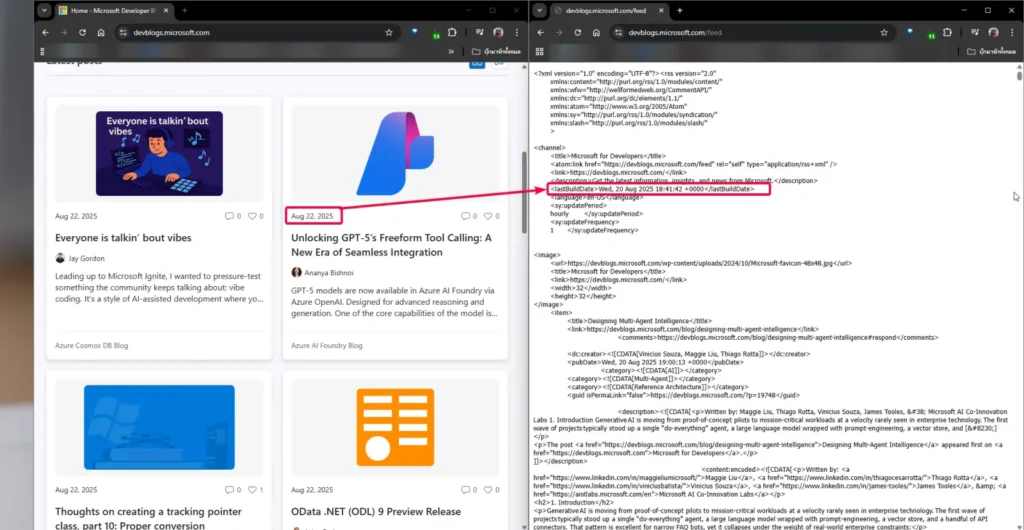Open Thoughts on creating a tracking pointer class article
The width and height of the screenshot is (1024, 530).
coord(148,518)
